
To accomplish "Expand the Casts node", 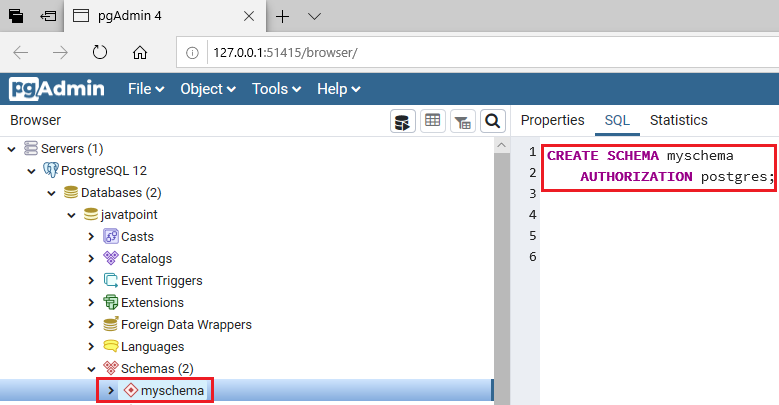I will [x=91, y=237].
